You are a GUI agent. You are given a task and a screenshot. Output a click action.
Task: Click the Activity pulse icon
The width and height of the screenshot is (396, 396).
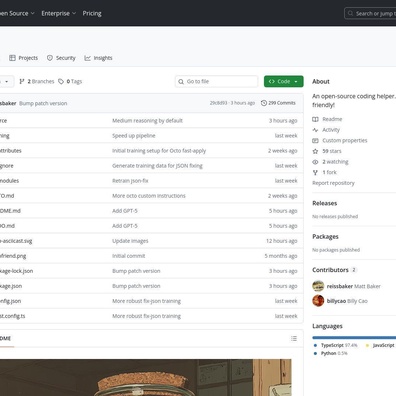pos(315,130)
